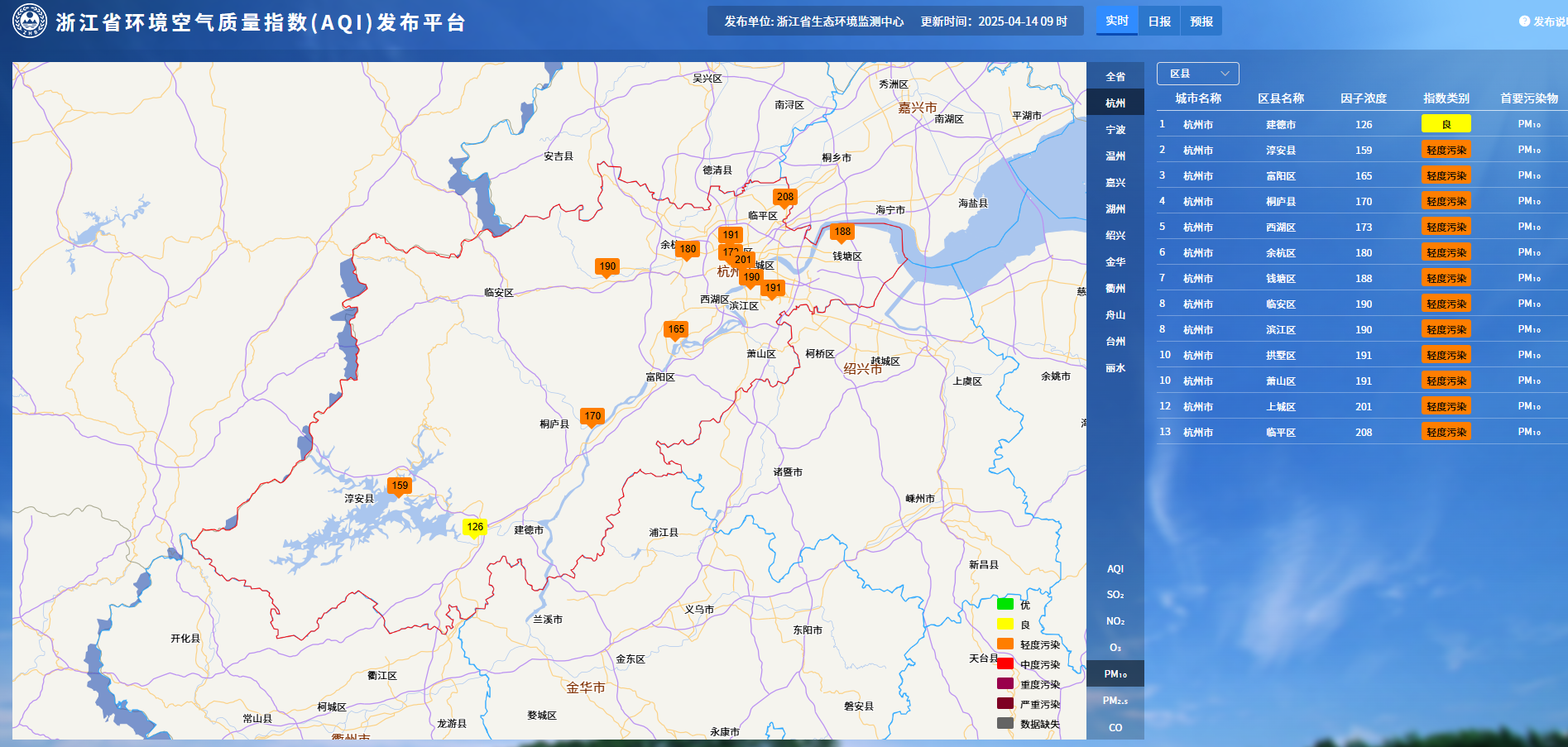Click the orange 轻度污染 legend swatch
1568x747 pixels.
pyautogui.click(x=1005, y=644)
